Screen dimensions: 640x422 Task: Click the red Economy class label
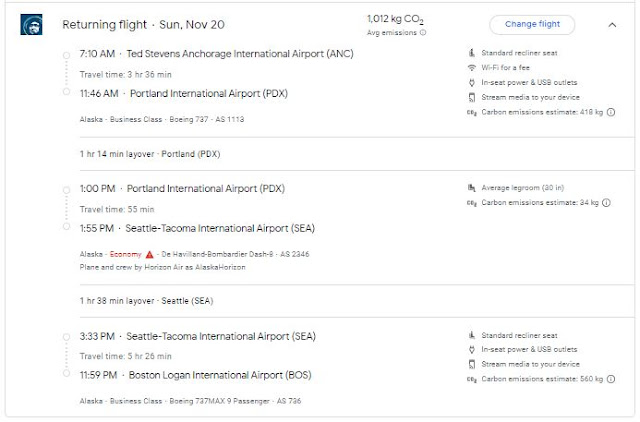click(x=124, y=254)
